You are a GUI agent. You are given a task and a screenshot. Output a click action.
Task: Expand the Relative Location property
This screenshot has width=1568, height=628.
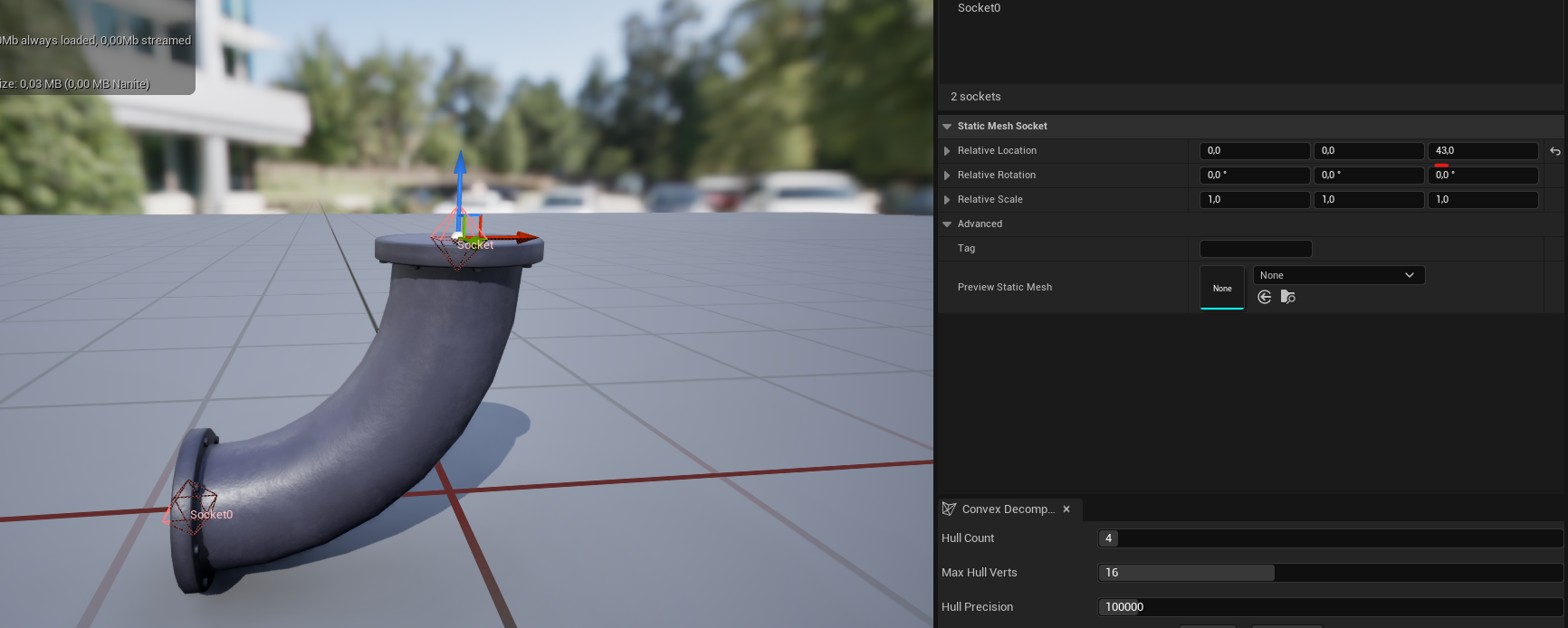tap(947, 151)
